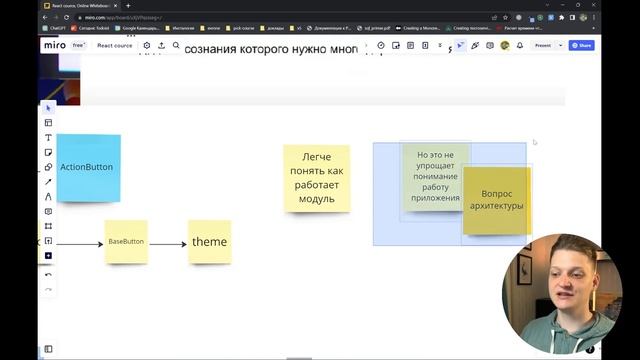This screenshot has width=640, height=360.
Task: Open reactions confetti icon in top bar
Action: (475, 45)
